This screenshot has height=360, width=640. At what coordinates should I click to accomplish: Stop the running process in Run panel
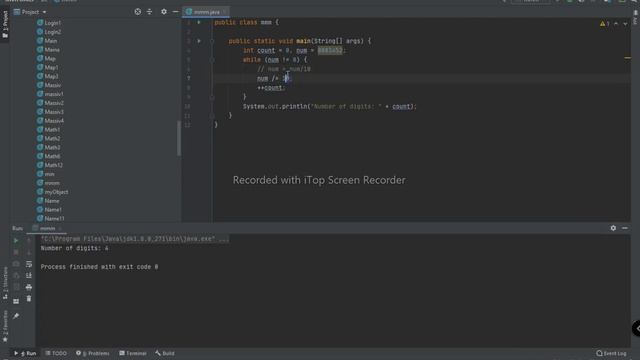(16, 252)
